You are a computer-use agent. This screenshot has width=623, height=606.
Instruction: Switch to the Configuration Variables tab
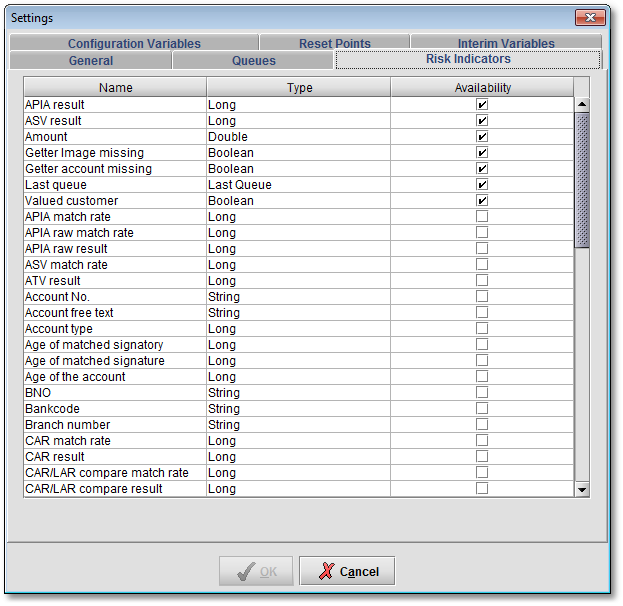134,43
